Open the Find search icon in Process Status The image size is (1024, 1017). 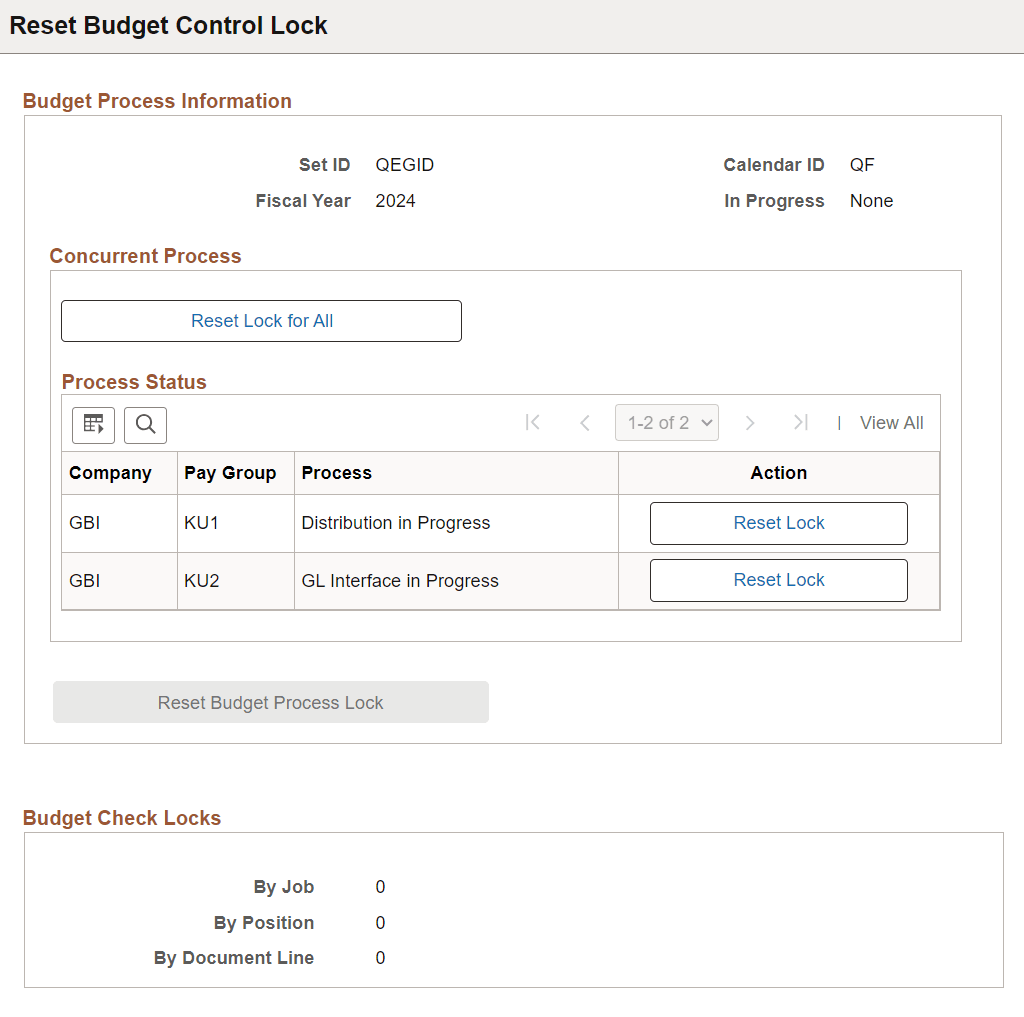click(145, 425)
